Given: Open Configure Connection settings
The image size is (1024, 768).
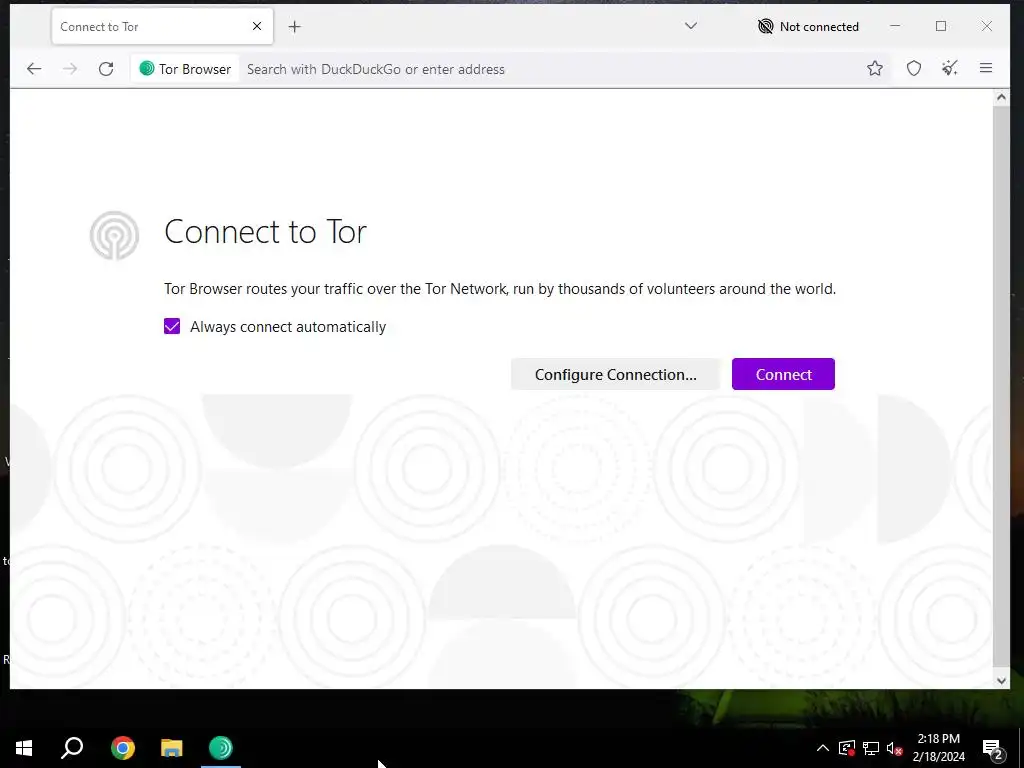Looking at the screenshot, I should tap(615, 374).
